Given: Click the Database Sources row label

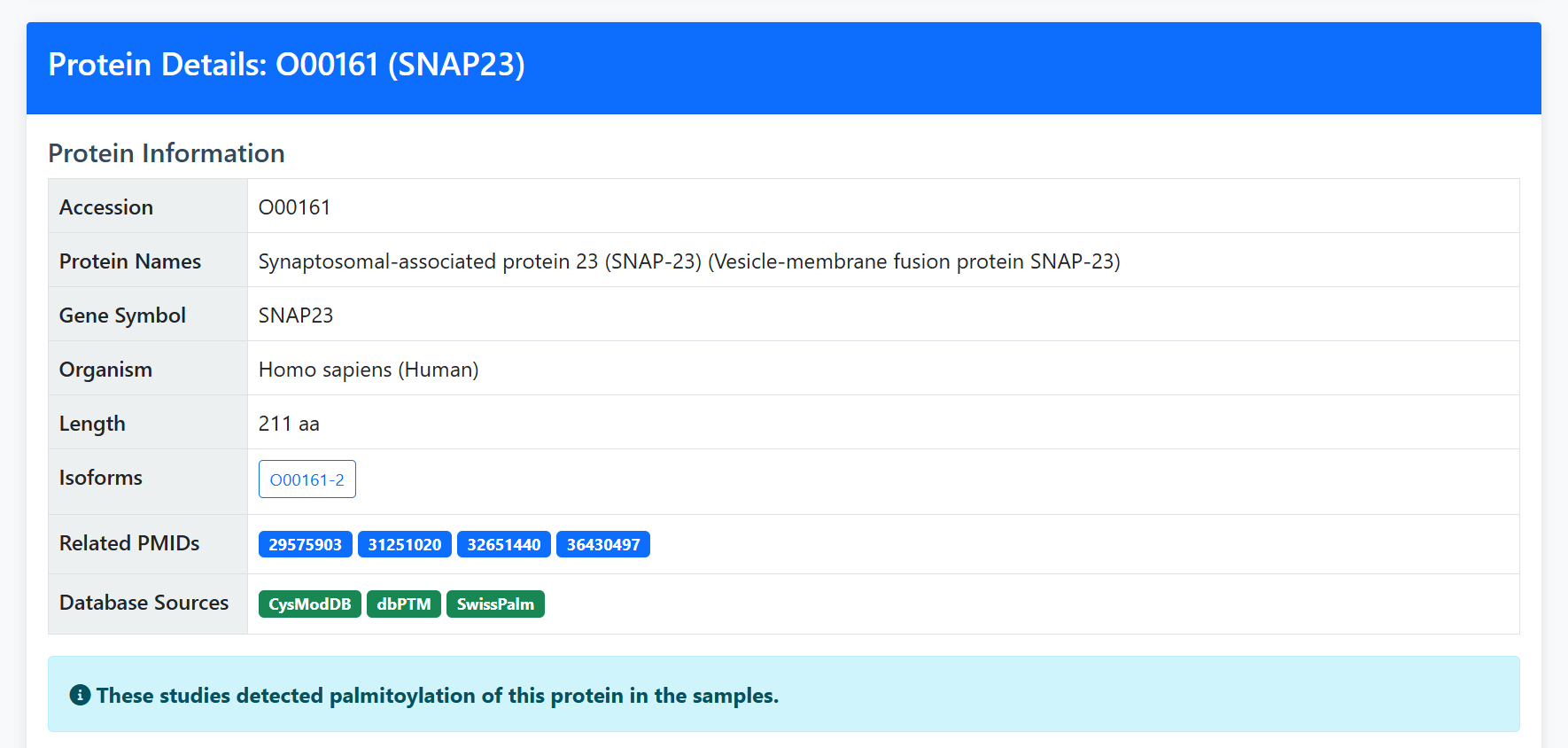Looking at the screenshot, I should pyautogui.click(x=144, y=603).
